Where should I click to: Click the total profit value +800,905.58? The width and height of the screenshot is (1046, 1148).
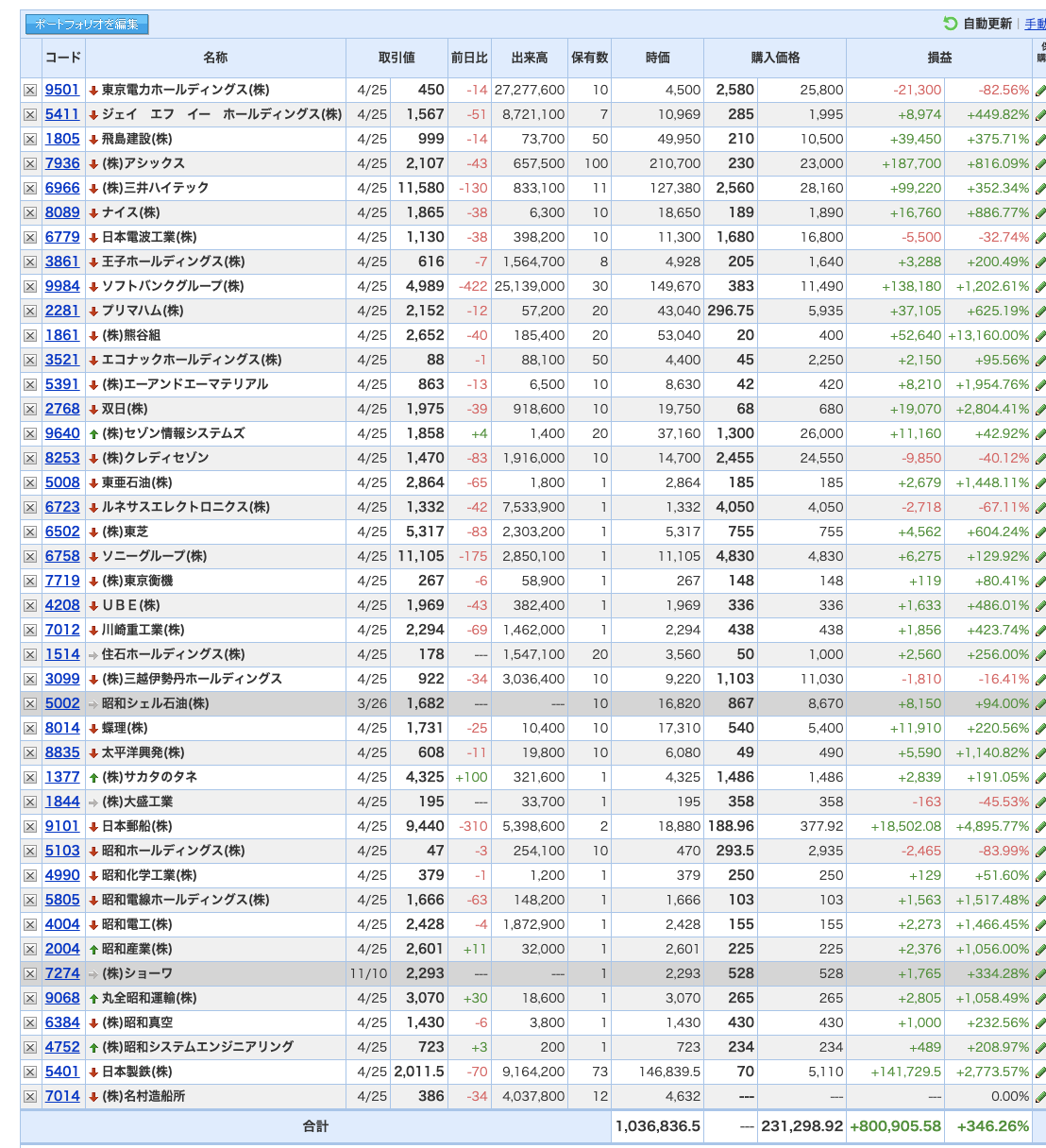pos(895,1126)
